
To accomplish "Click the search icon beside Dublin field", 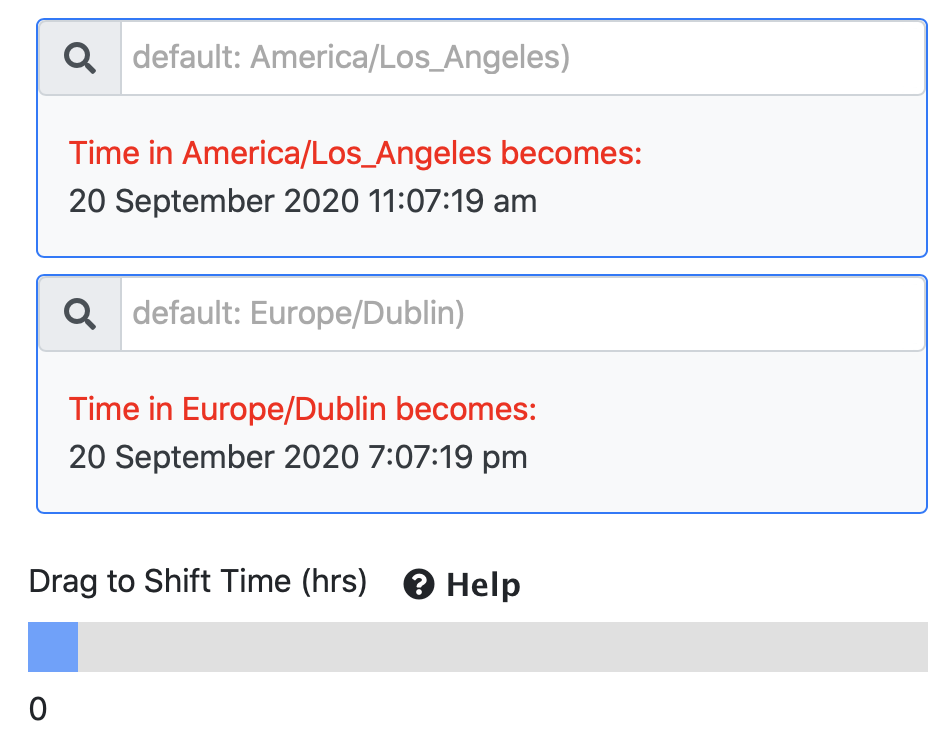I will click(x=80, y=314).
